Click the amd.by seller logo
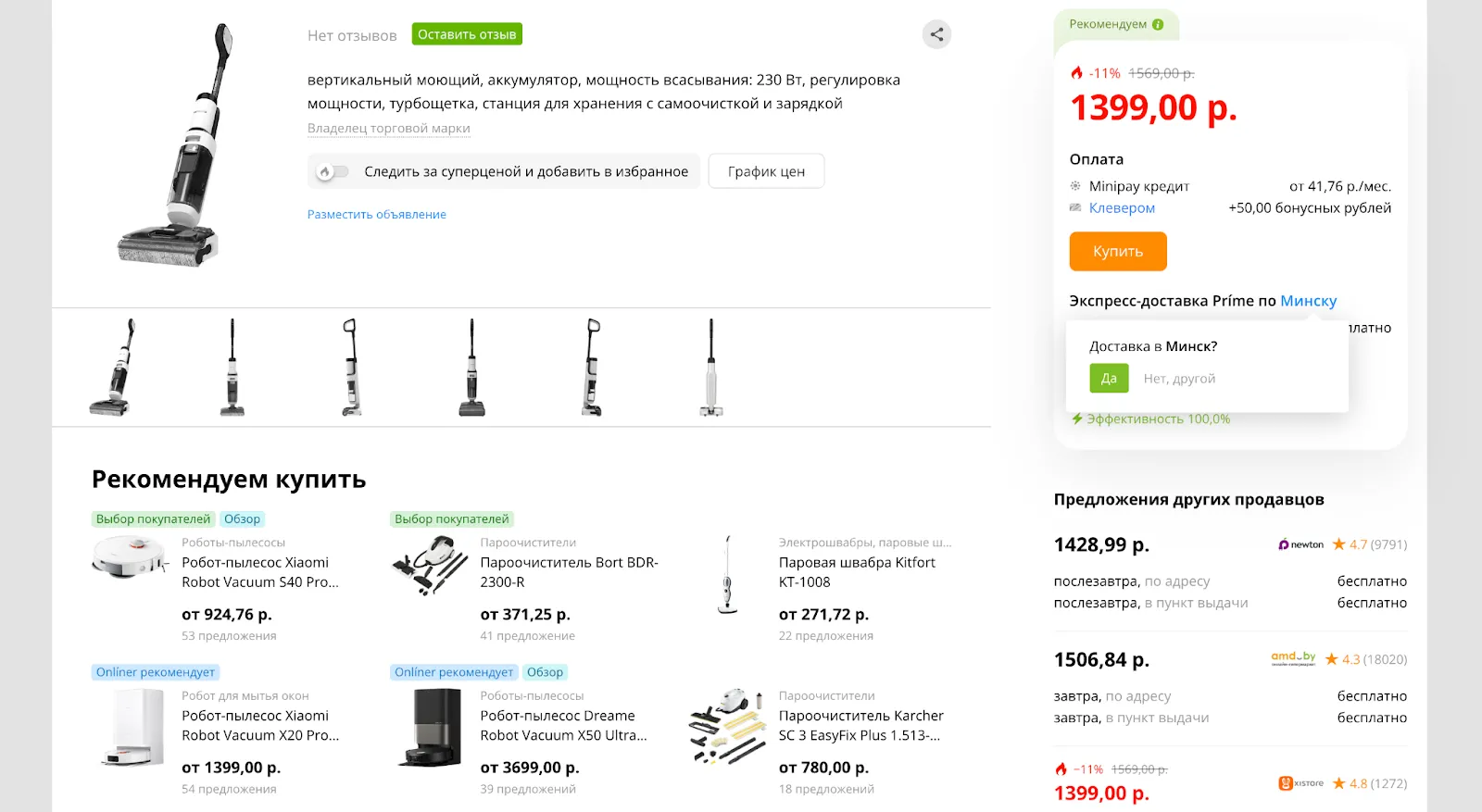The height and width of the screenshot is (812, 1482). pos(1293,658)
